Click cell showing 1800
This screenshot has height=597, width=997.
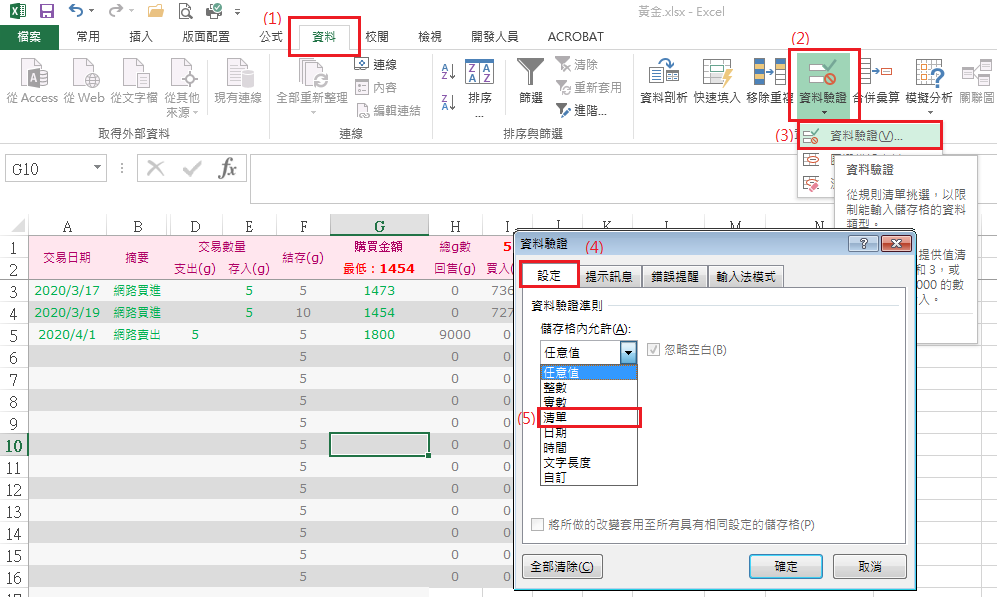point(380,334)
